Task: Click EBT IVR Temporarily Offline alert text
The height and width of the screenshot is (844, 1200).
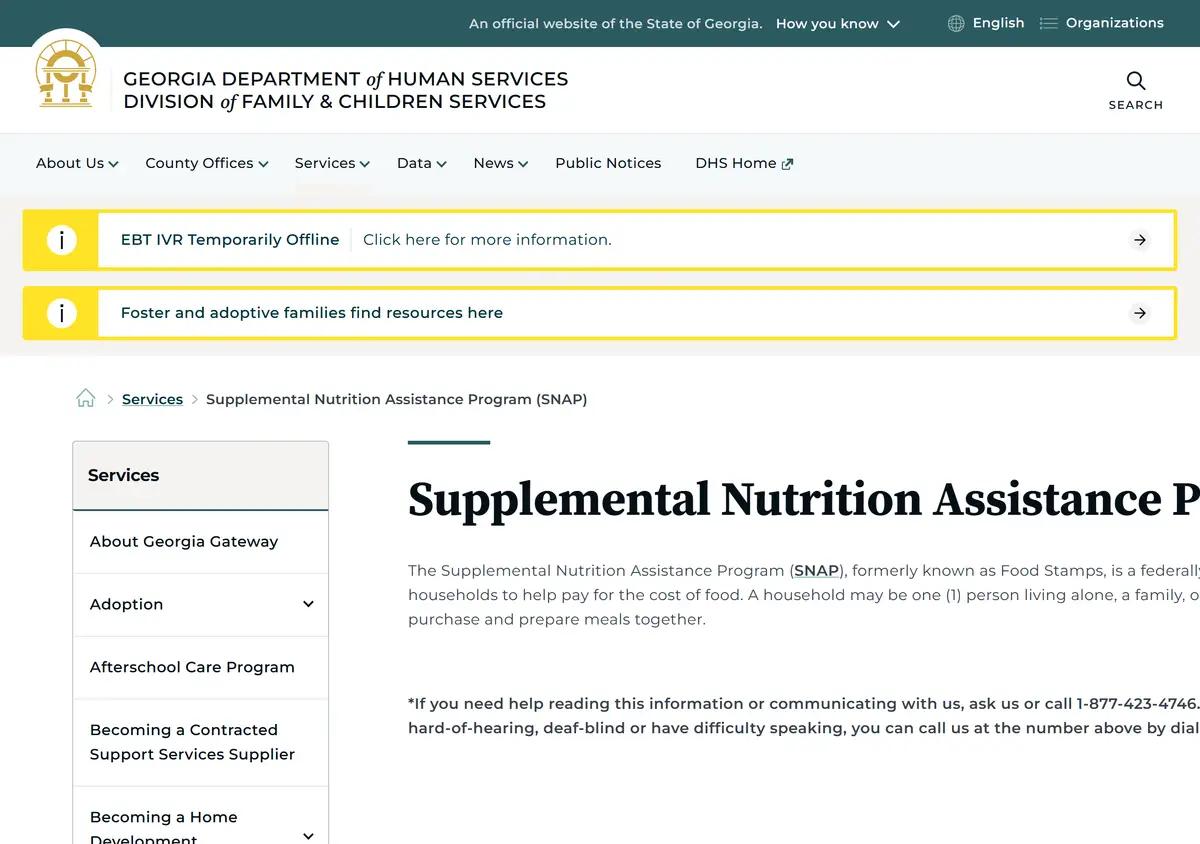Action: (x=230, y=240)
